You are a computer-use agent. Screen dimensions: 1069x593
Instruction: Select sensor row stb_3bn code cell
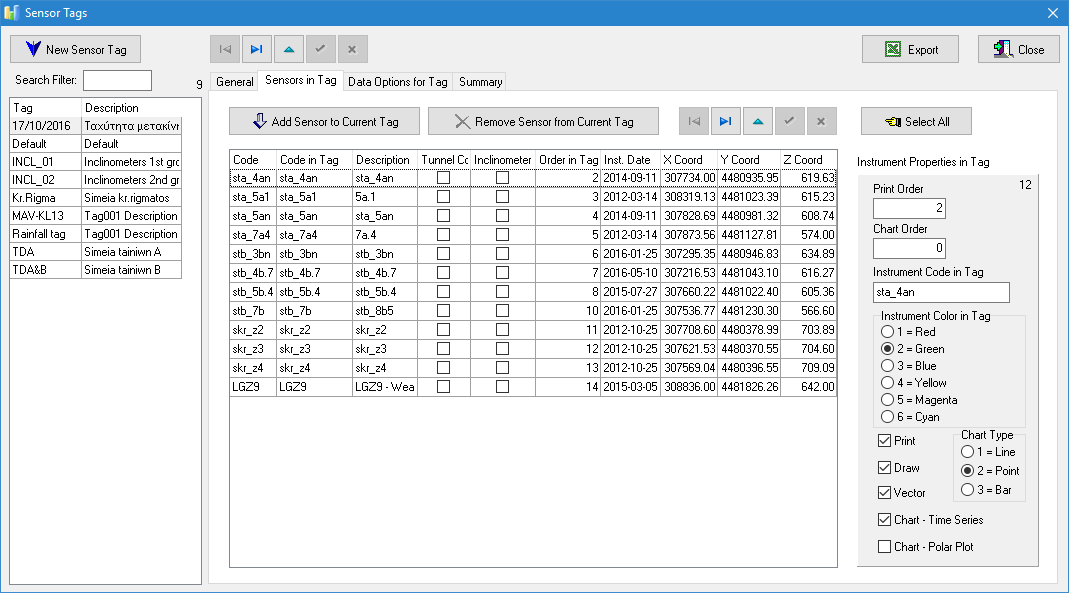253,254
